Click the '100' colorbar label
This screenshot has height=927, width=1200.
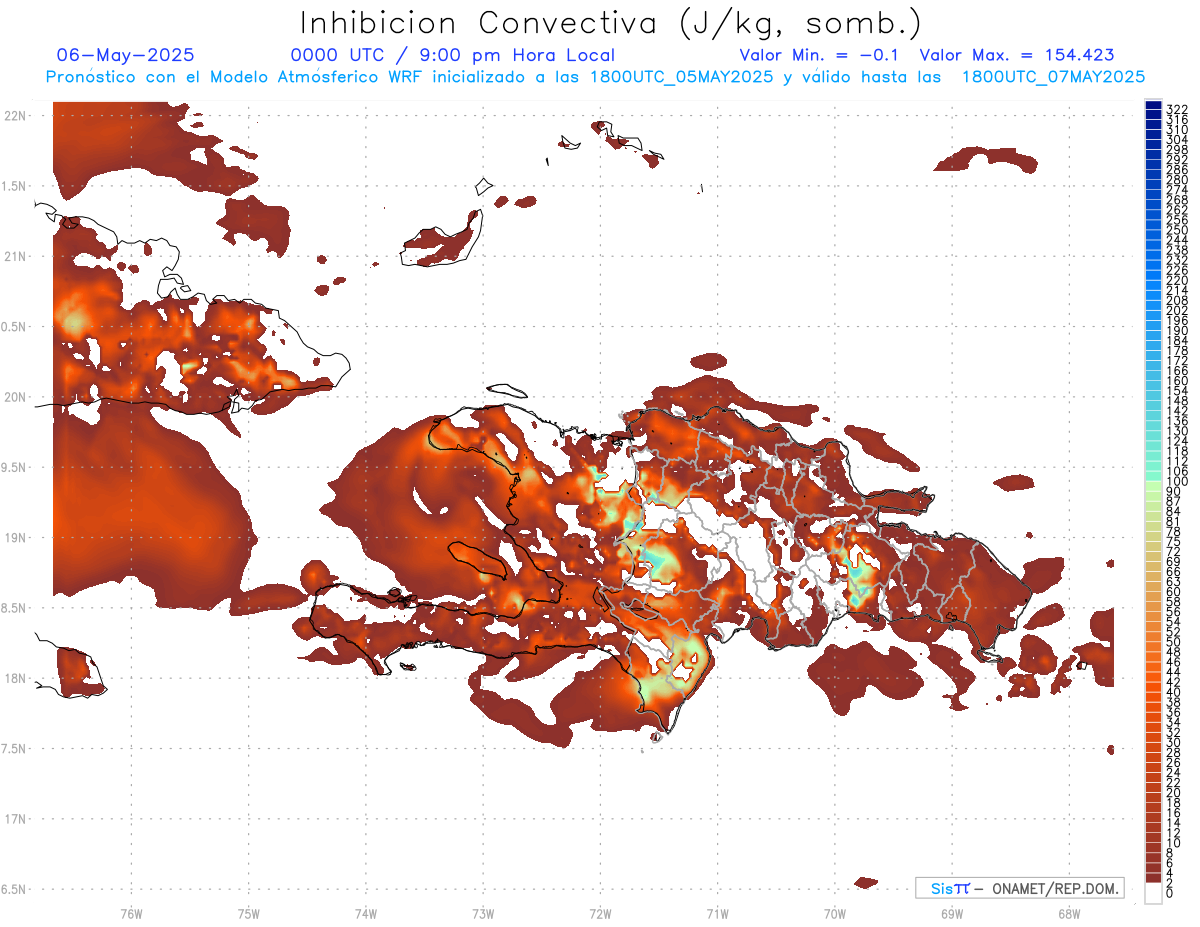1176,482
